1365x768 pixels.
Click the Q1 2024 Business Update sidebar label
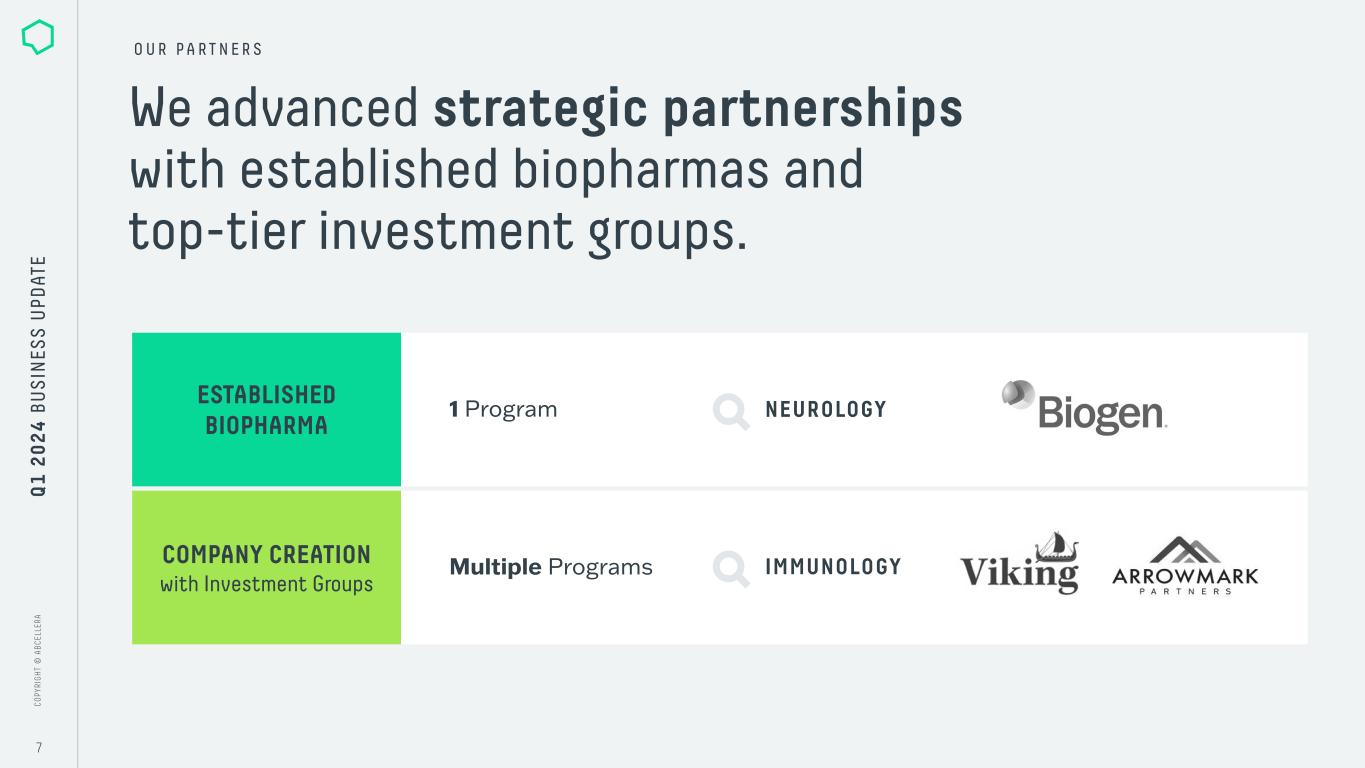[38, 376]
